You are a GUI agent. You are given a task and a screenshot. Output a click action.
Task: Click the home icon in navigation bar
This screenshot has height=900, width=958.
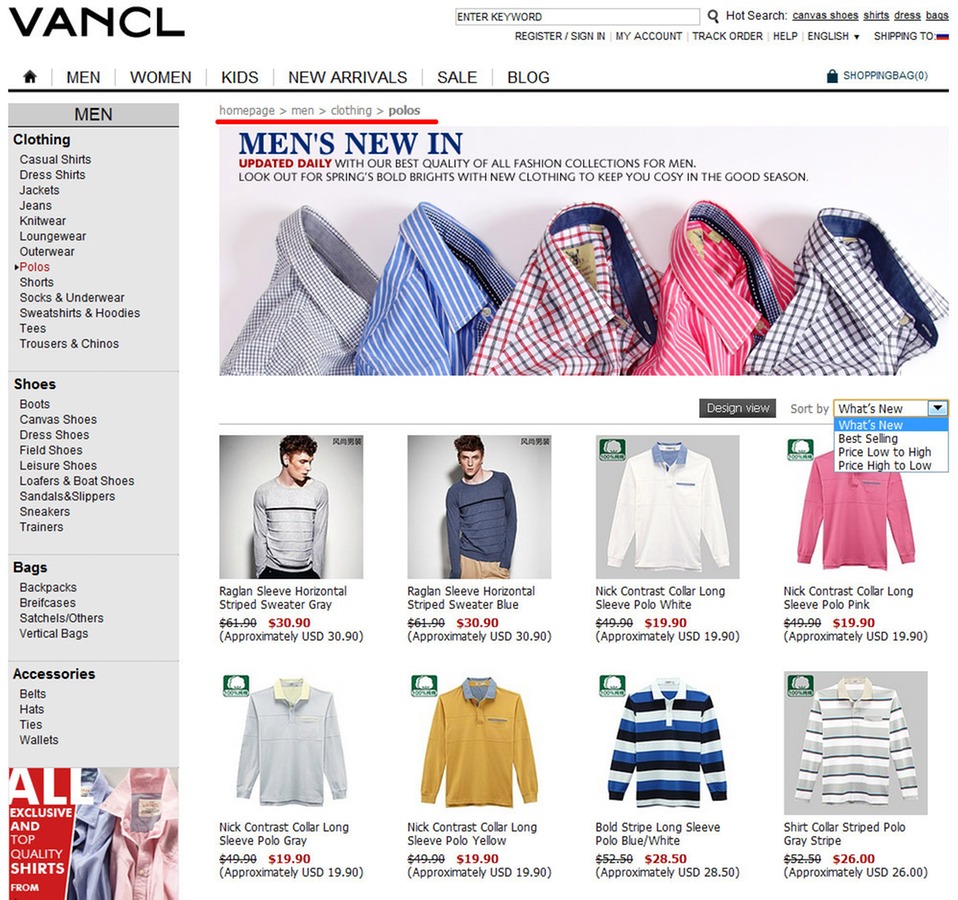(30, 77)
